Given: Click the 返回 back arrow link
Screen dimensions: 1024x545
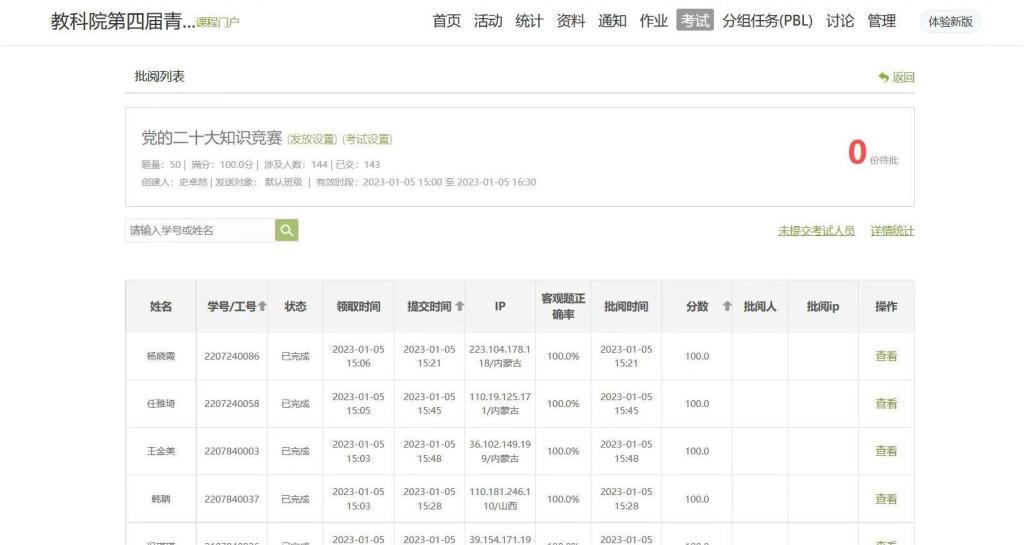Looking at the screenshot, I should click(x=896, y=77).
